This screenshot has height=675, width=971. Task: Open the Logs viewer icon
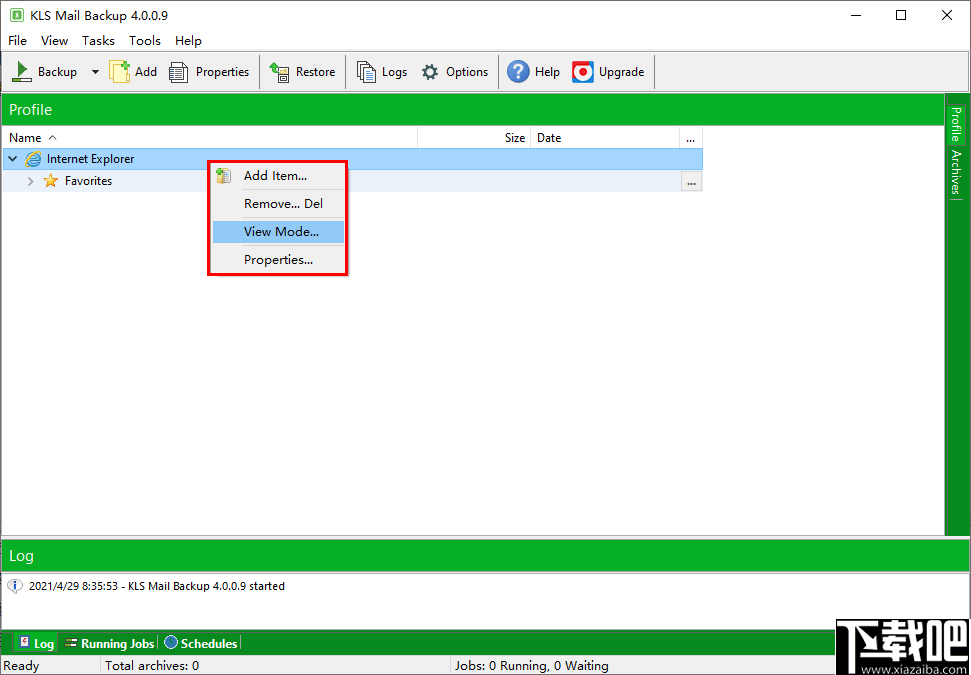363,71
